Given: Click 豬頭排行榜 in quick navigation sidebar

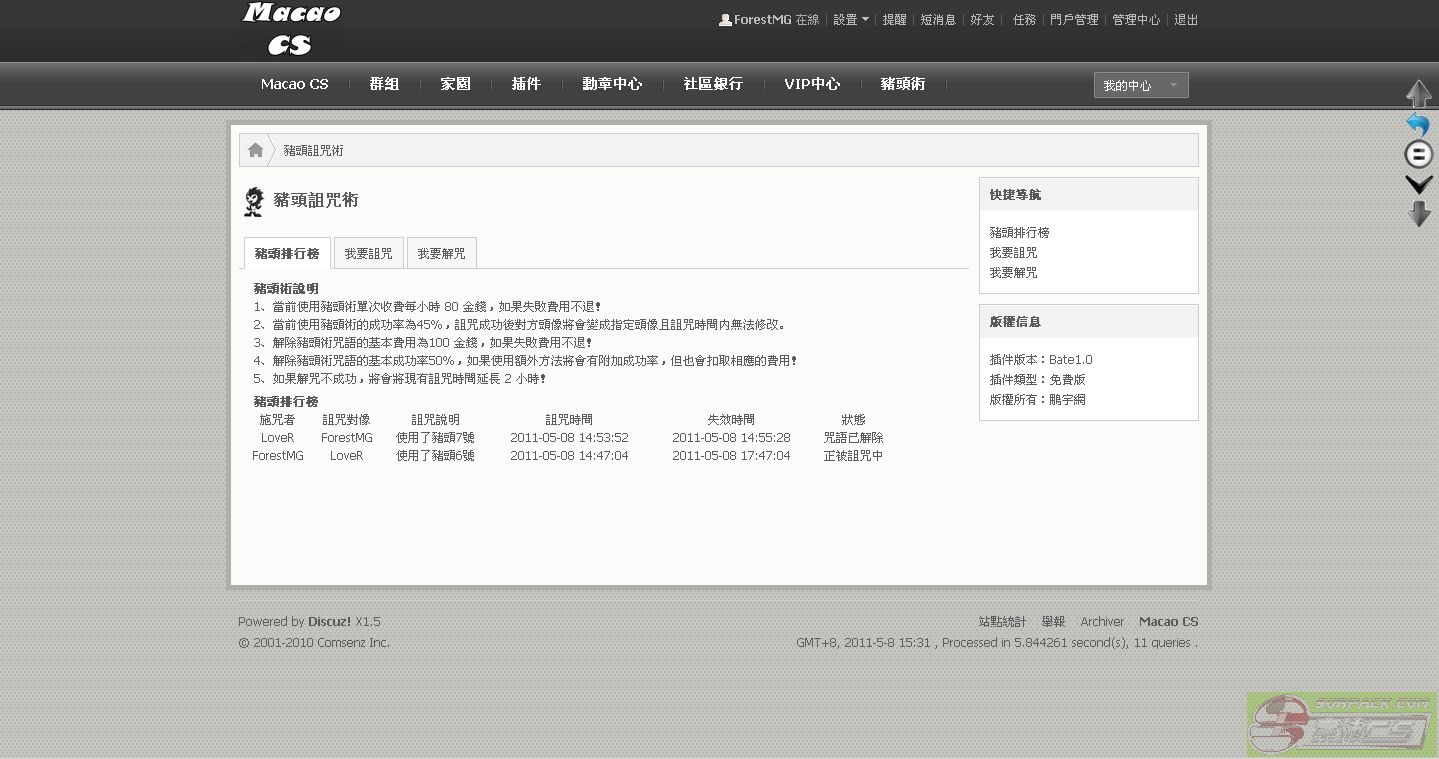Looking at the screenshot, I should click(x=1019, y=232).
